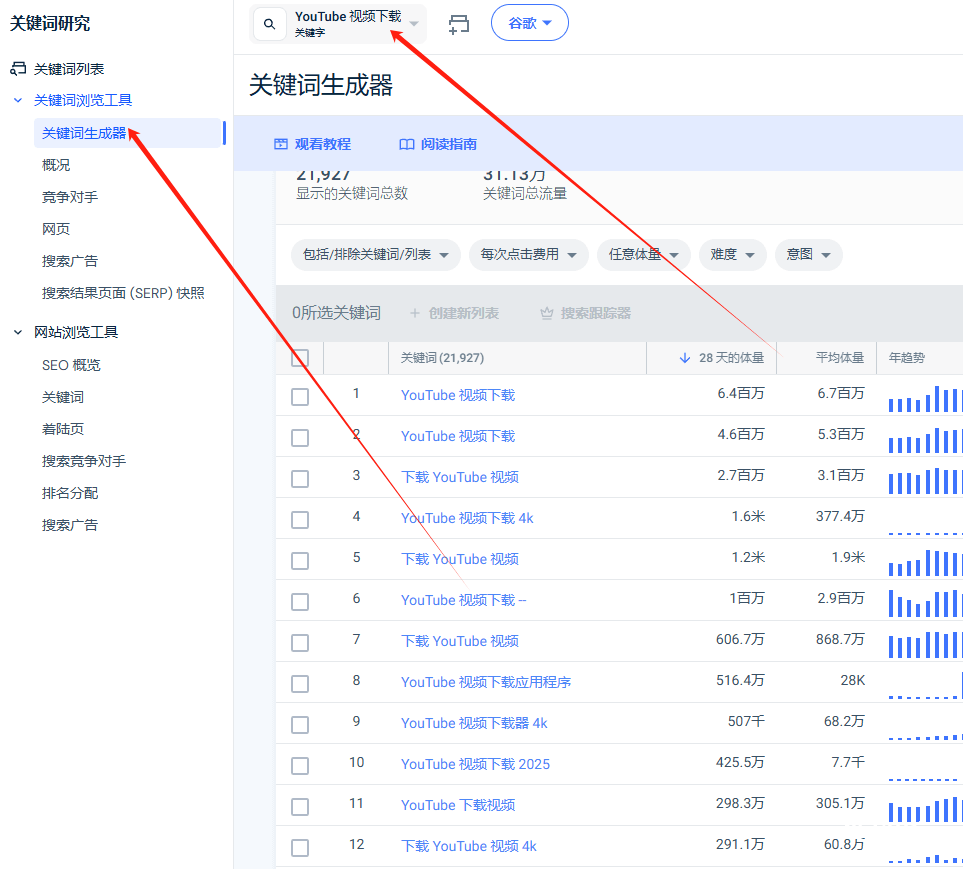This screenshot has height=869, width=963.
Task: Open 概况 in the sidebar
Action: click(56, 165)
